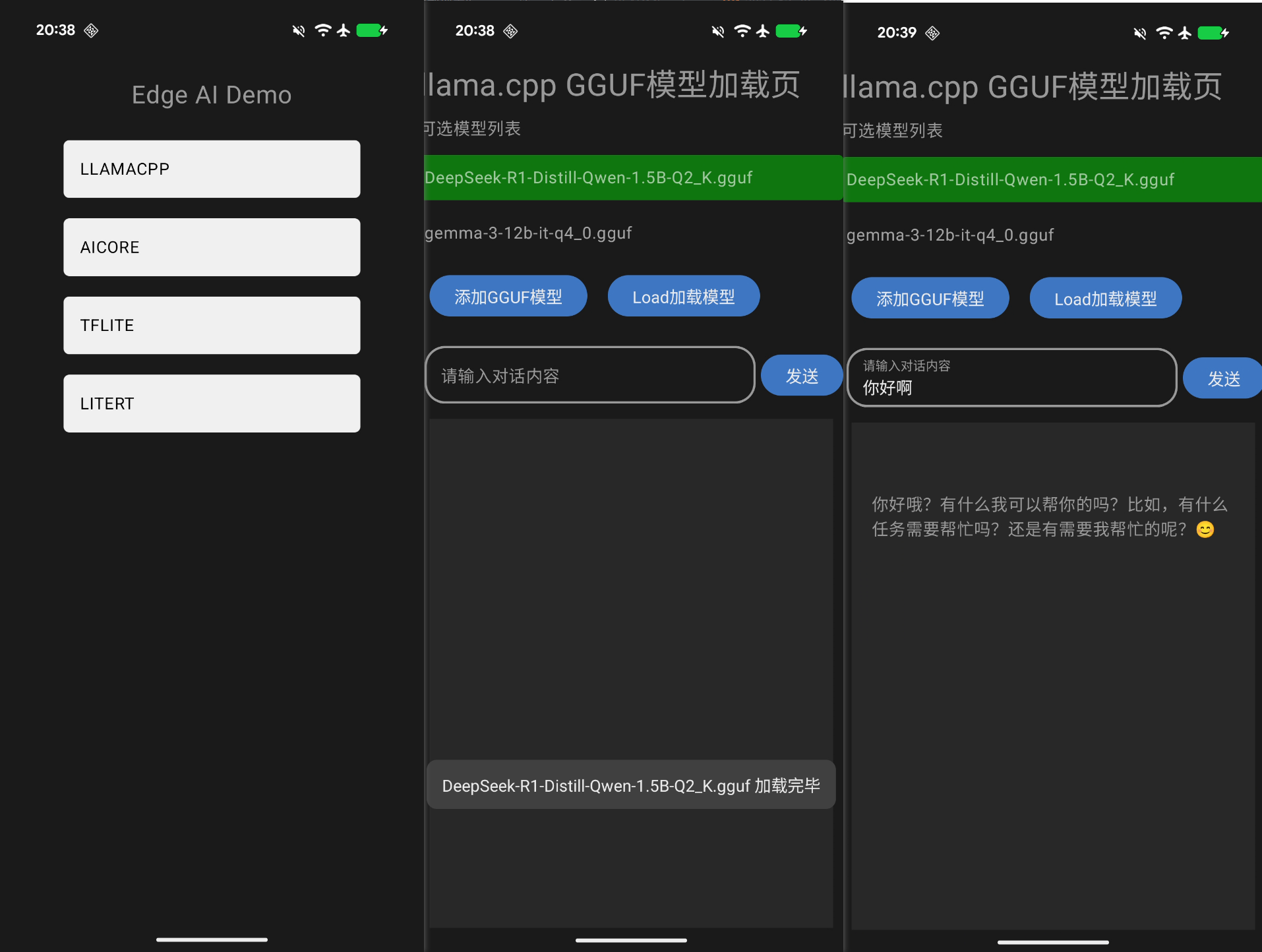Tap the charging battery icon on 20:39 screen
The width and height of the screenshot is (1262, 952).
pyautogui.click(x=1213, y=33)
